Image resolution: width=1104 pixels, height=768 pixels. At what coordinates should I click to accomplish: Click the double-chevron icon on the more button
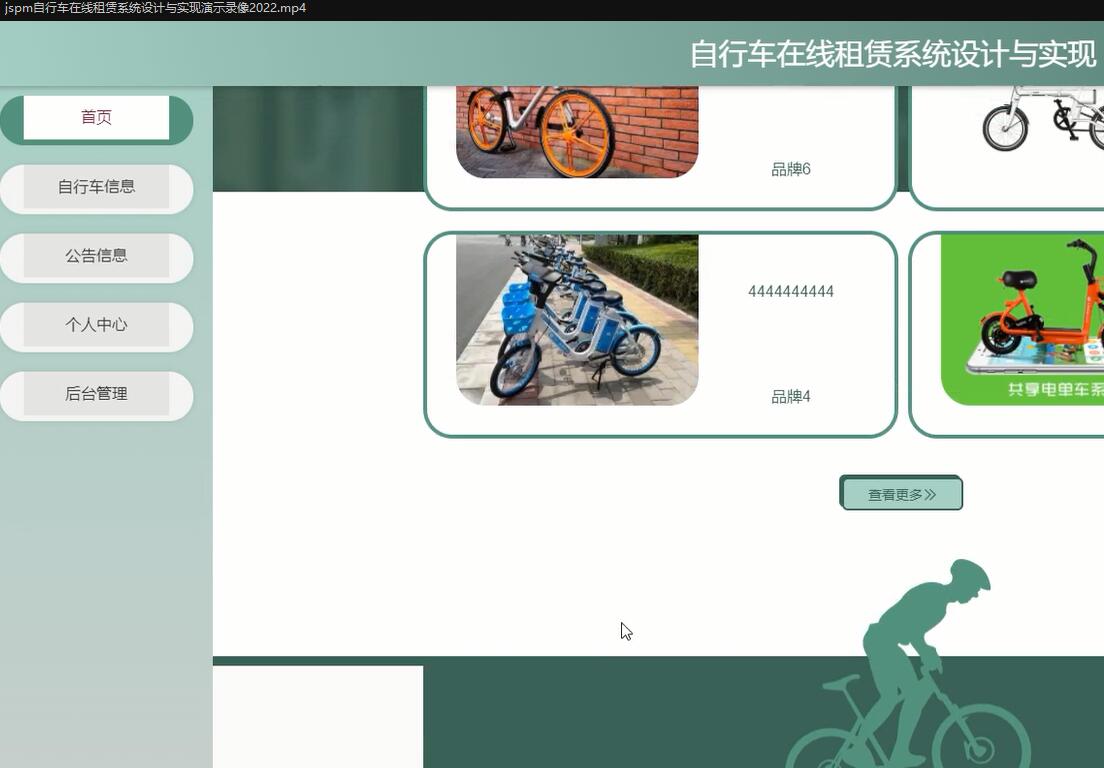point(930,492)
